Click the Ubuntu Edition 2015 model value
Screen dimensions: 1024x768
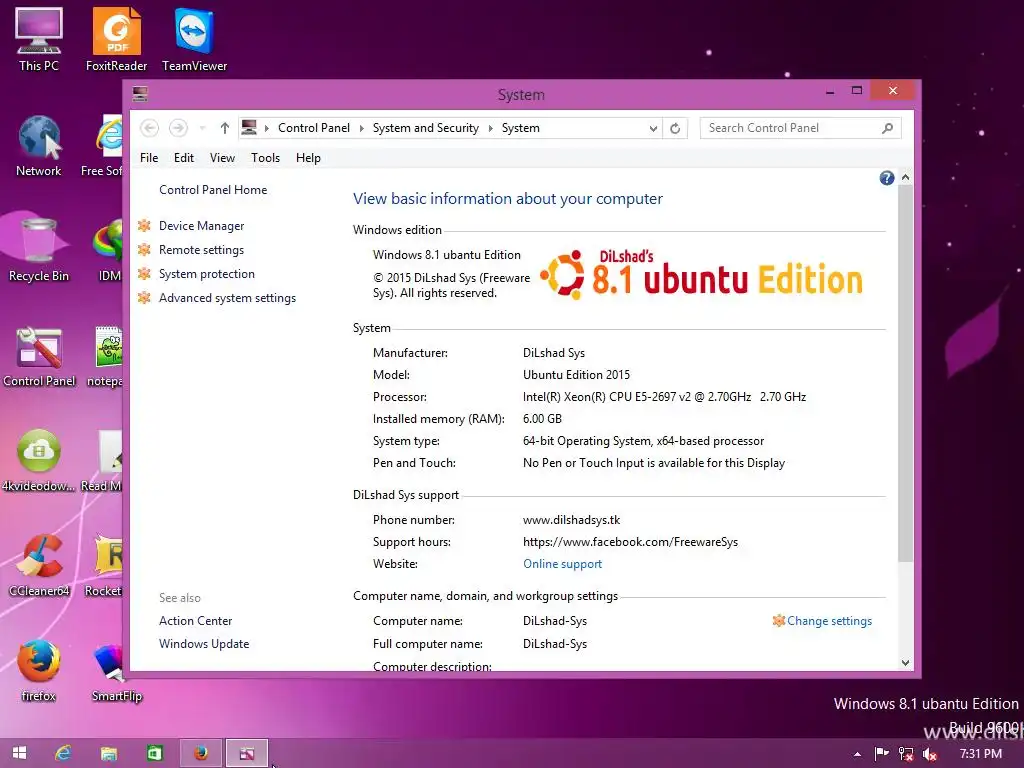tap(576, 375)
